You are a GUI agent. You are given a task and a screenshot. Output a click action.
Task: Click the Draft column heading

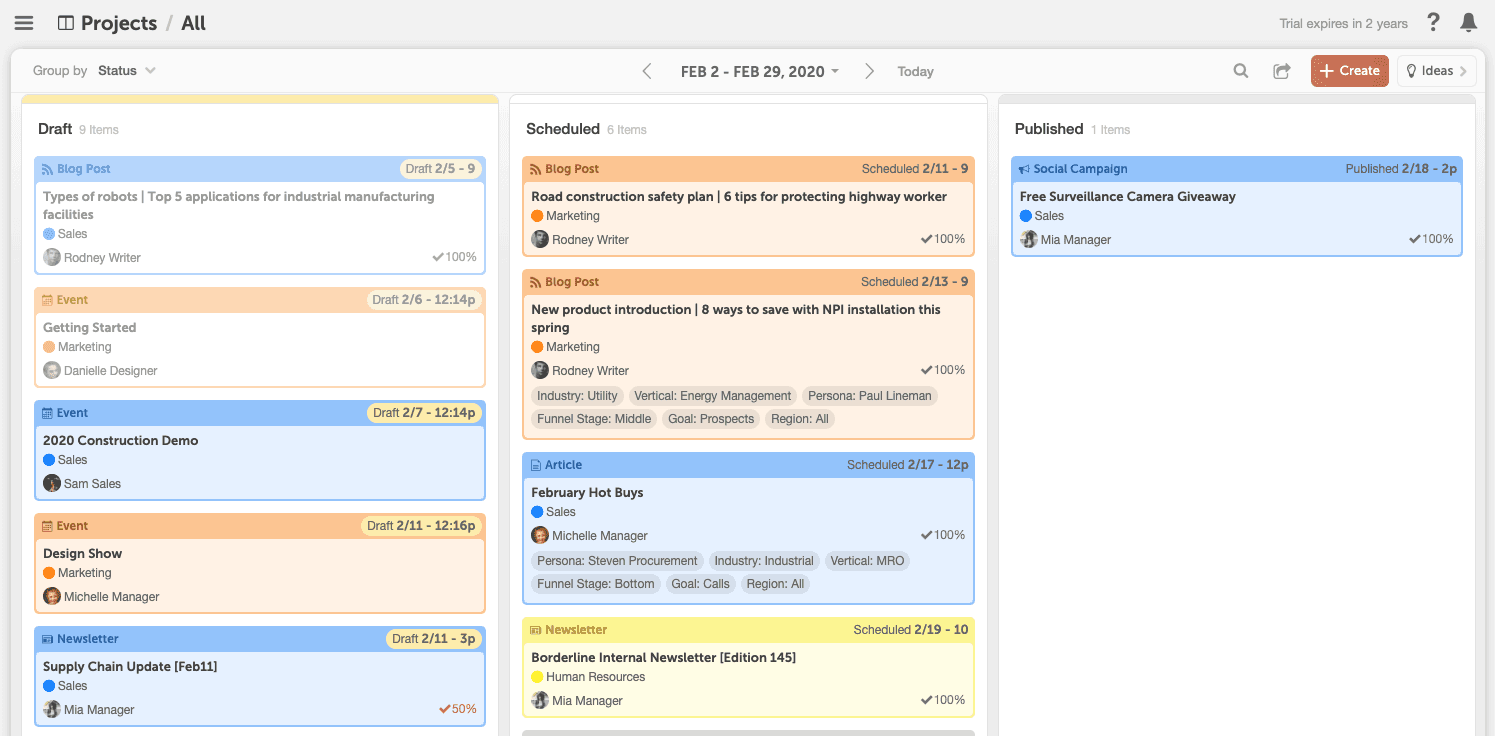[x=55, y=129]
